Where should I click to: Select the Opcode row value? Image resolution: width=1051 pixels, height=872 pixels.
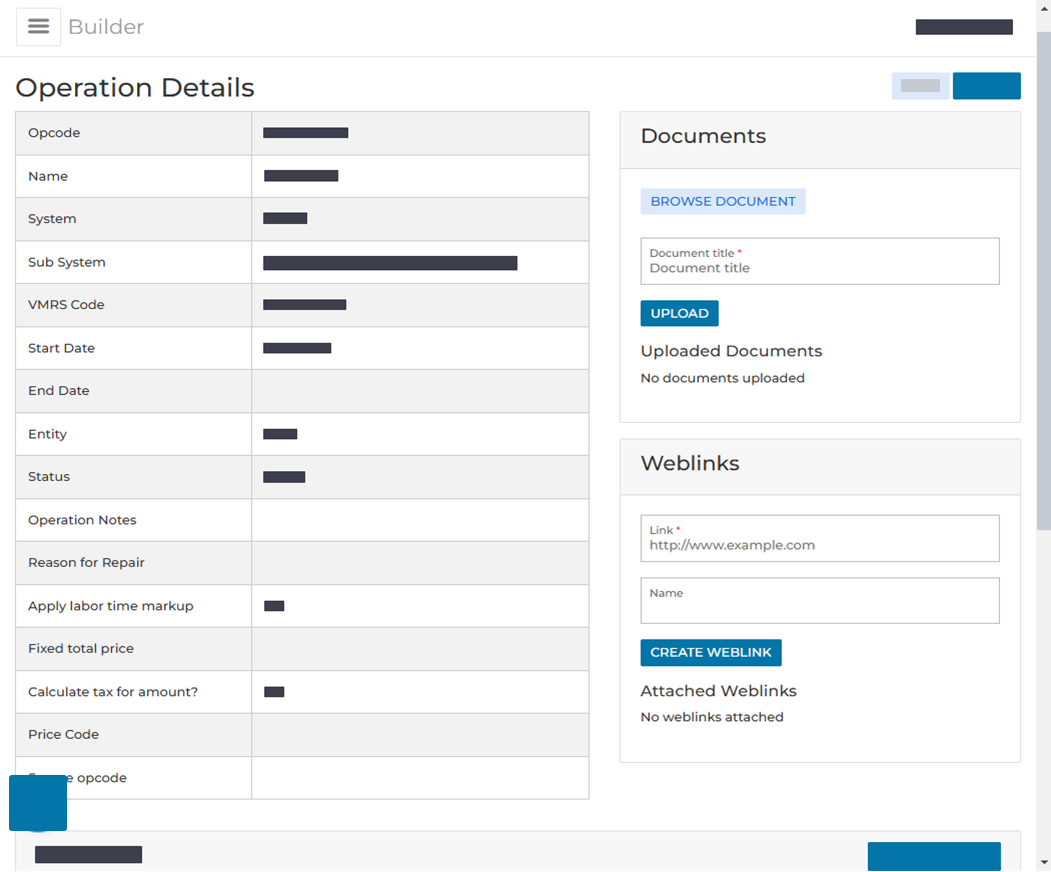pyautogui.click(x=306, y=133)
